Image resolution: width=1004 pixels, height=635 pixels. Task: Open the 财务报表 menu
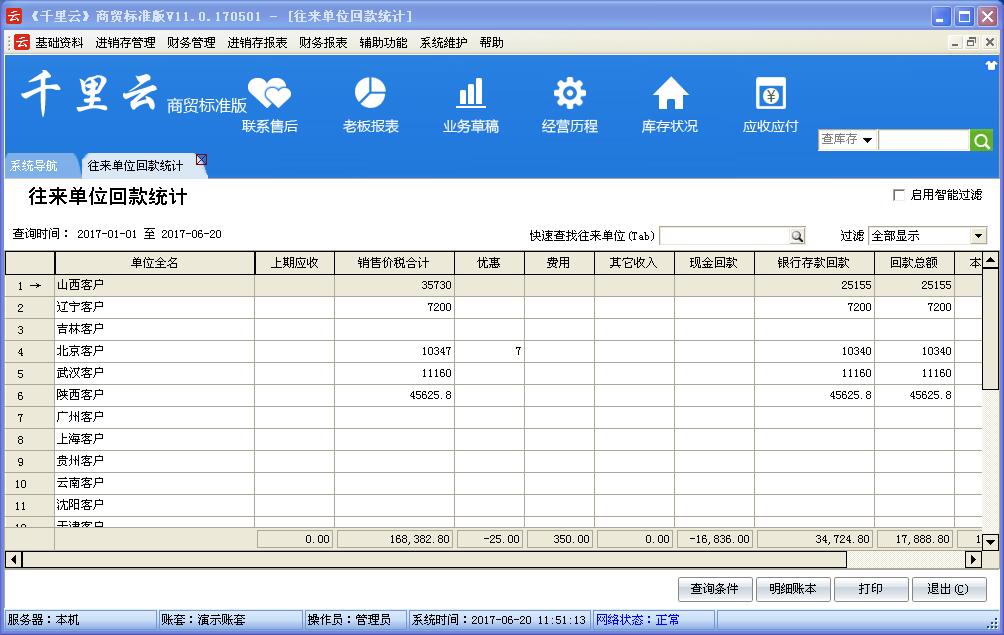(x=323, y=43)
